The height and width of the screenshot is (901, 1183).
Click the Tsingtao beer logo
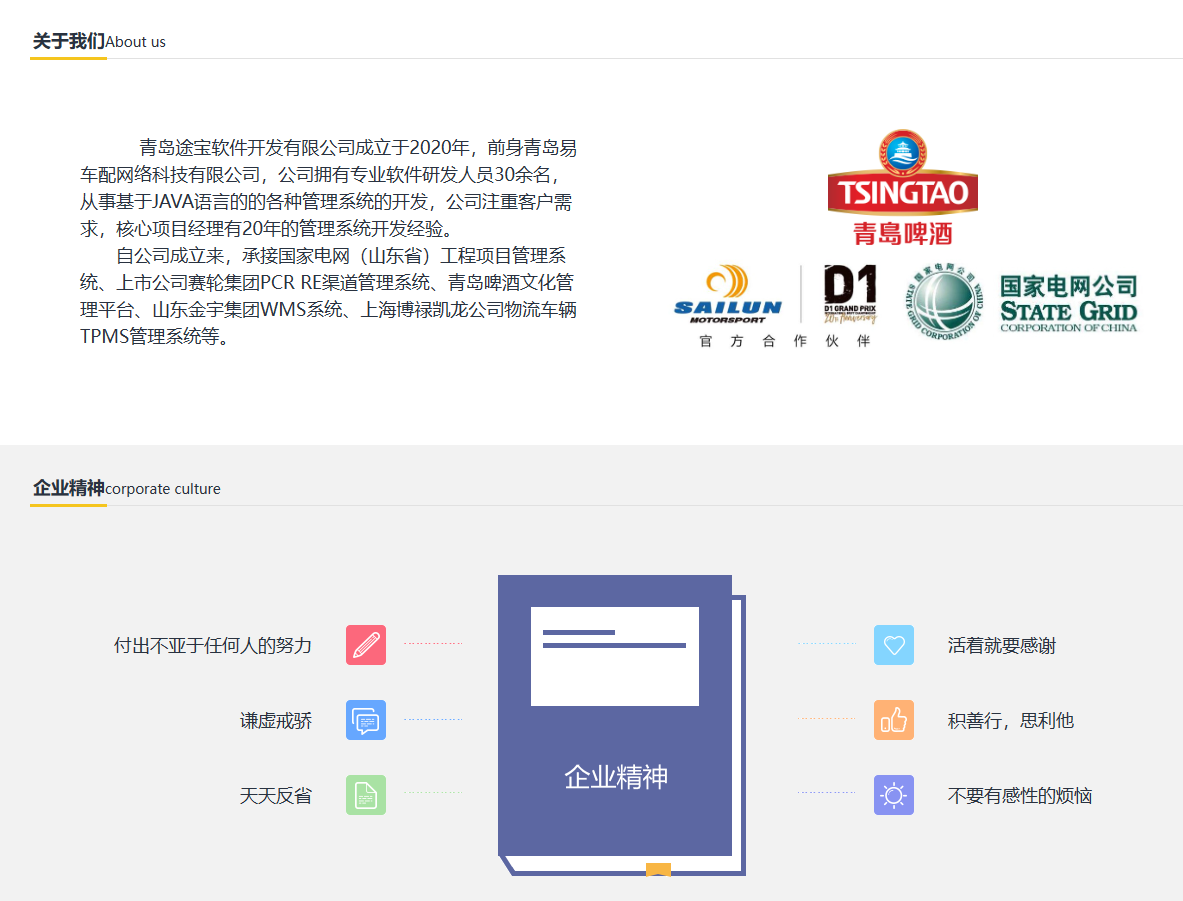902,187
